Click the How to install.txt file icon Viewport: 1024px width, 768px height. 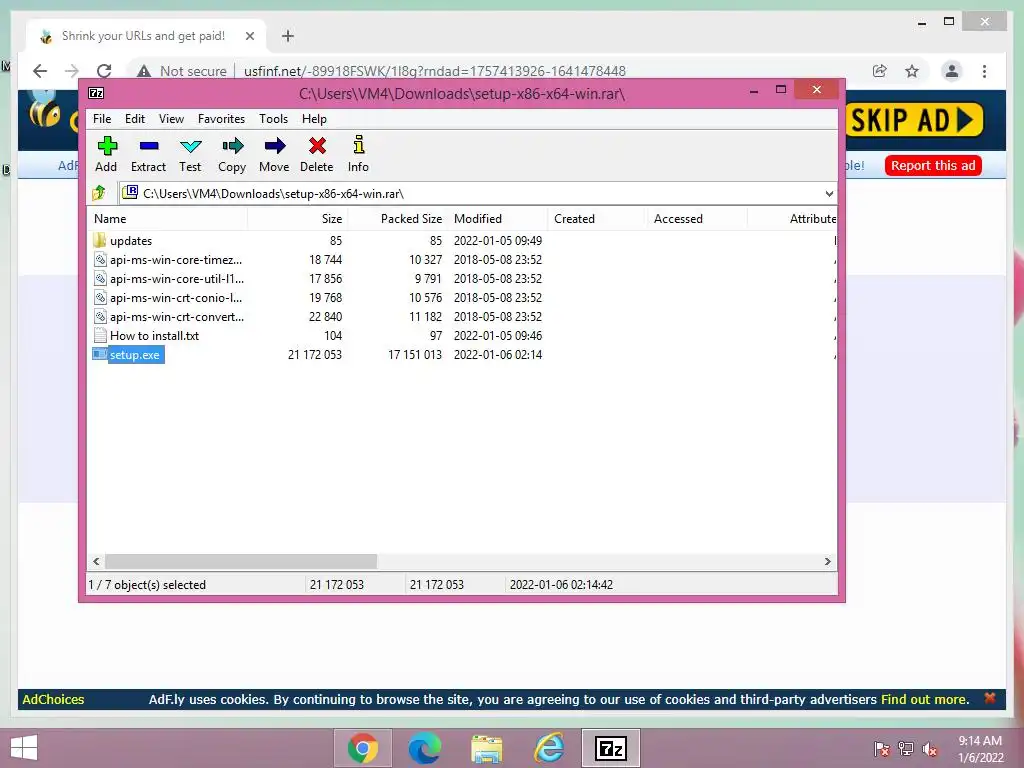coord(100,336)
